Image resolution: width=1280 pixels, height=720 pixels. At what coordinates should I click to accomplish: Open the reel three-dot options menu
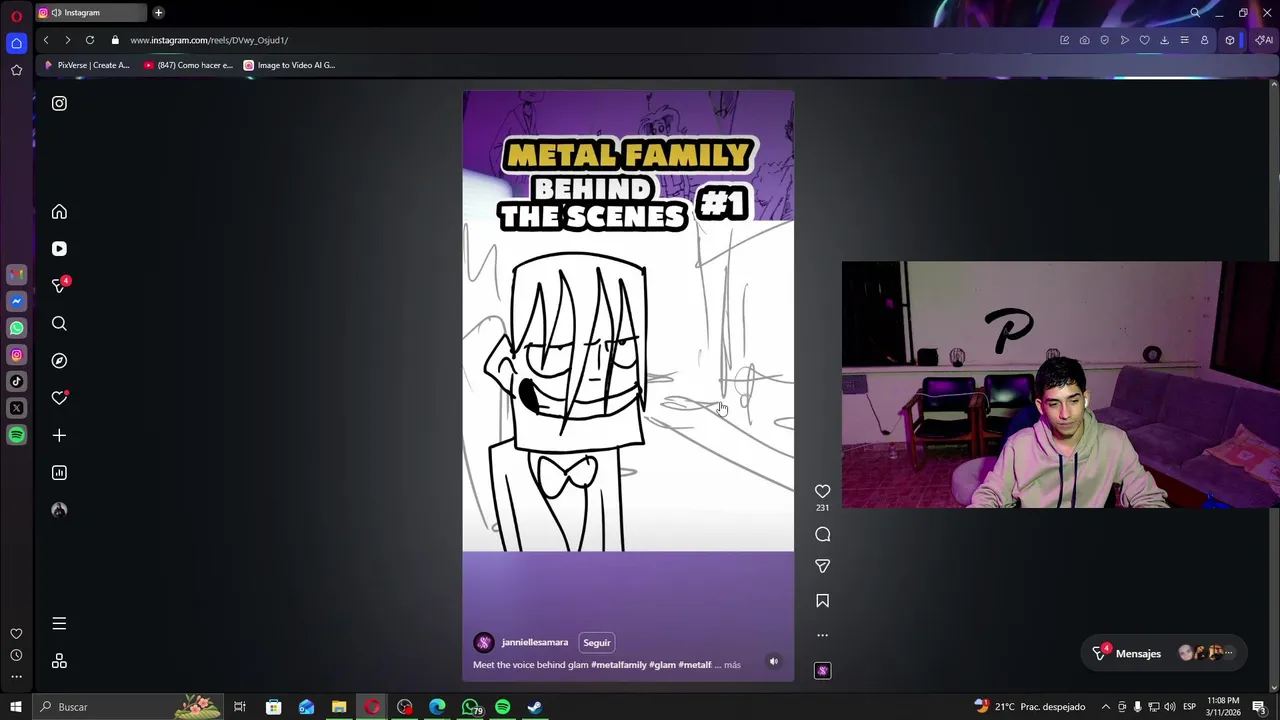click(822, 635)
